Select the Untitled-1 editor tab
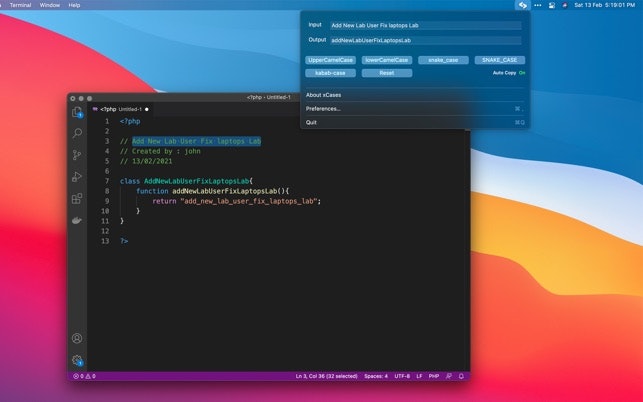The image size is (643, 402). click(121, 109)
